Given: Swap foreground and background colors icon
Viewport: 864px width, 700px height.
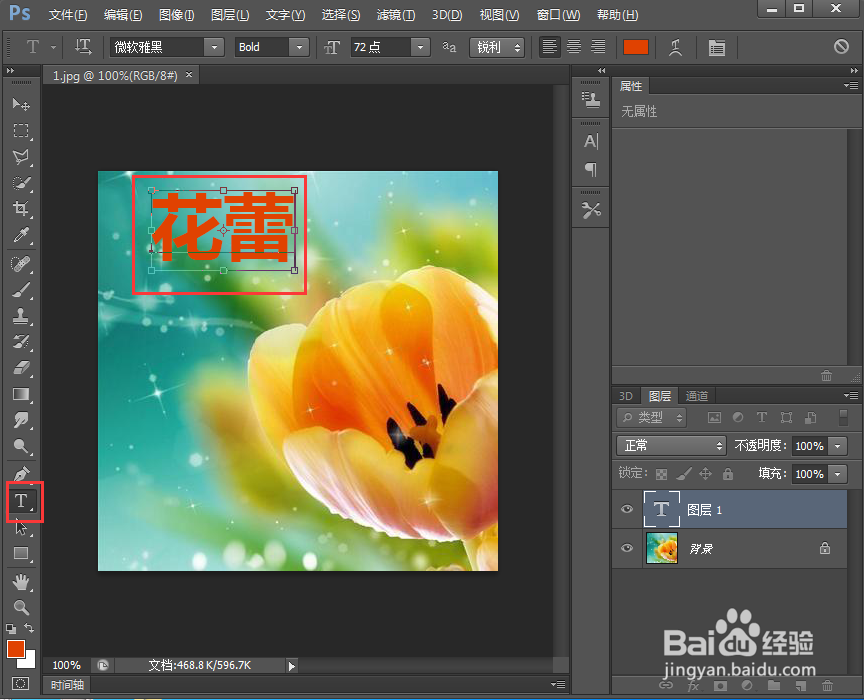Looking at the screenshot, I should (29, 628).
